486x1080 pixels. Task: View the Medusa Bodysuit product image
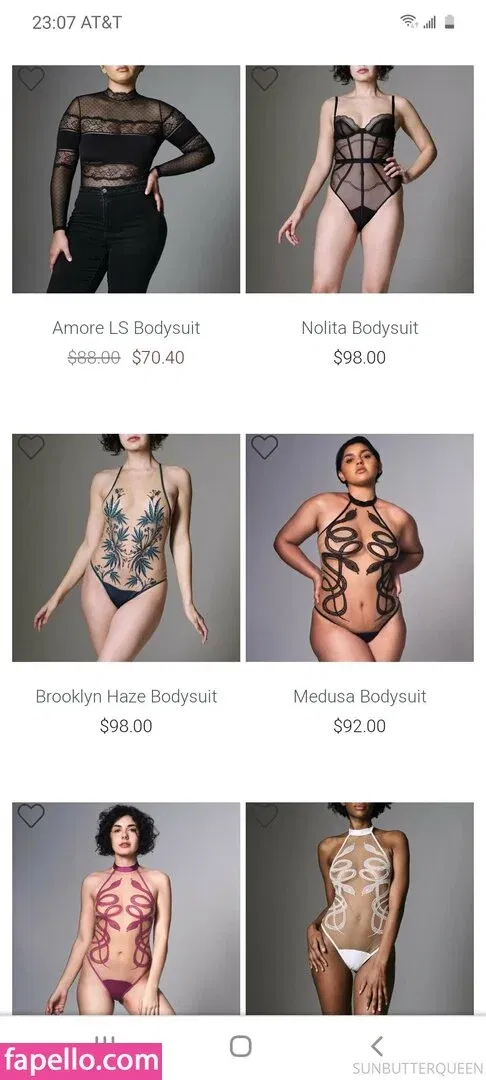(359, 548)
